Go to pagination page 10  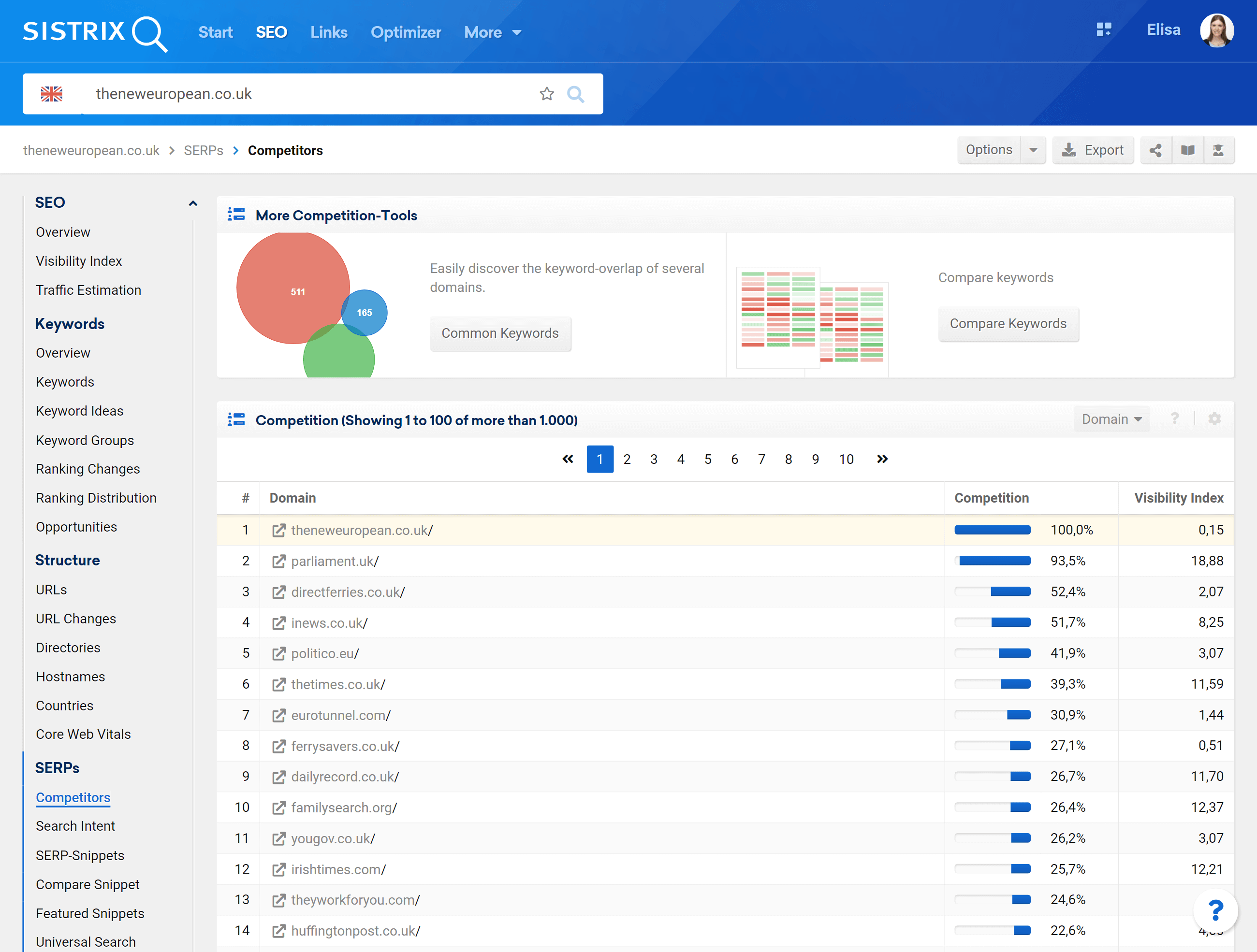846,459
